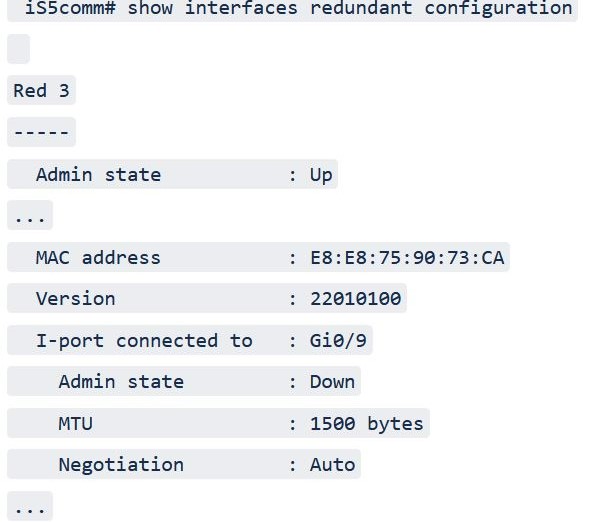Click the I-port connected to Gi0/9 line
Viewport: 596px width, 522px height.
[x=190, y=340]
